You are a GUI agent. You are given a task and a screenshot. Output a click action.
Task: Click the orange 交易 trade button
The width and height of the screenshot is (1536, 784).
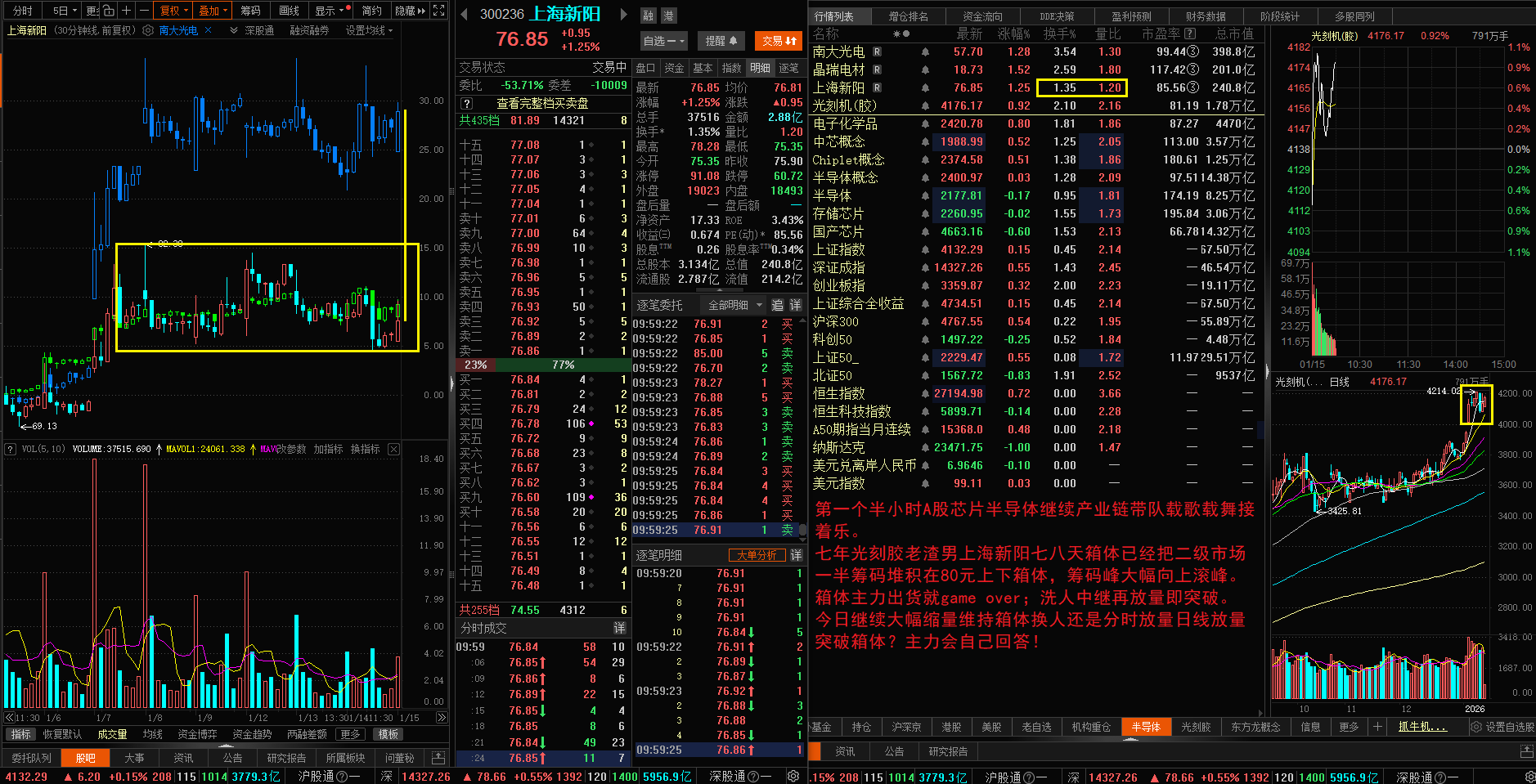[x=779, y=41]
